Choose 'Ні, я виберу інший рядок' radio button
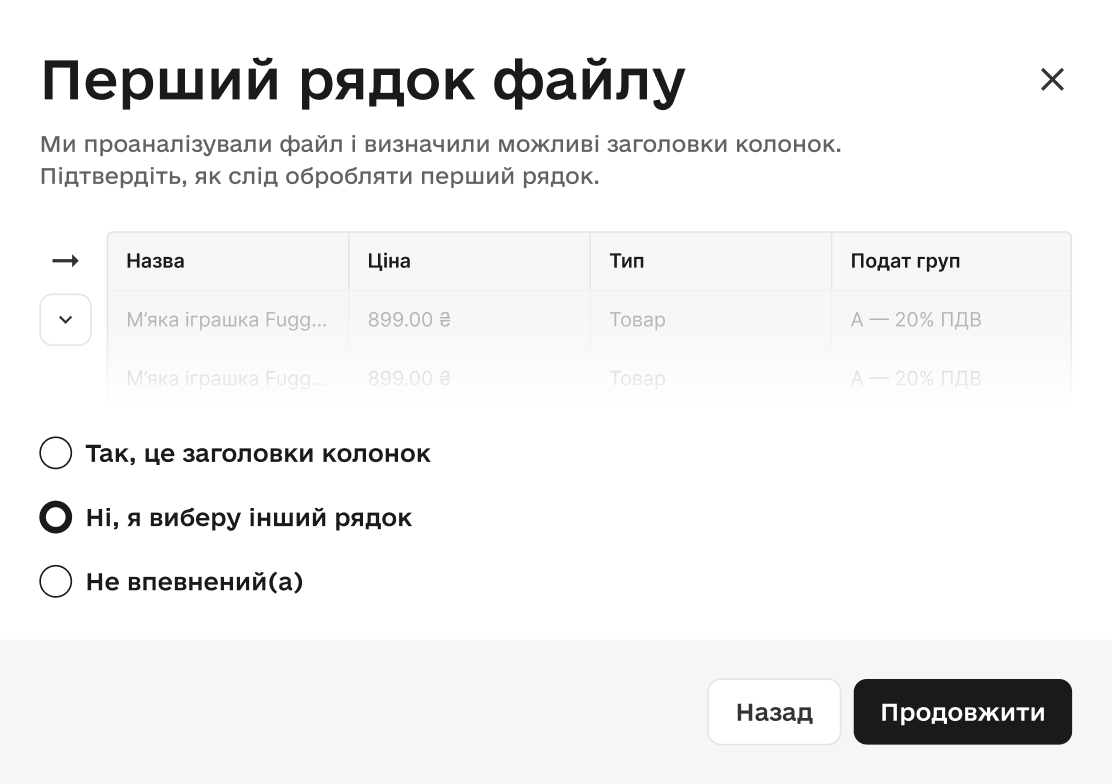Screen dimensions: 1112x784 point(55,517)
